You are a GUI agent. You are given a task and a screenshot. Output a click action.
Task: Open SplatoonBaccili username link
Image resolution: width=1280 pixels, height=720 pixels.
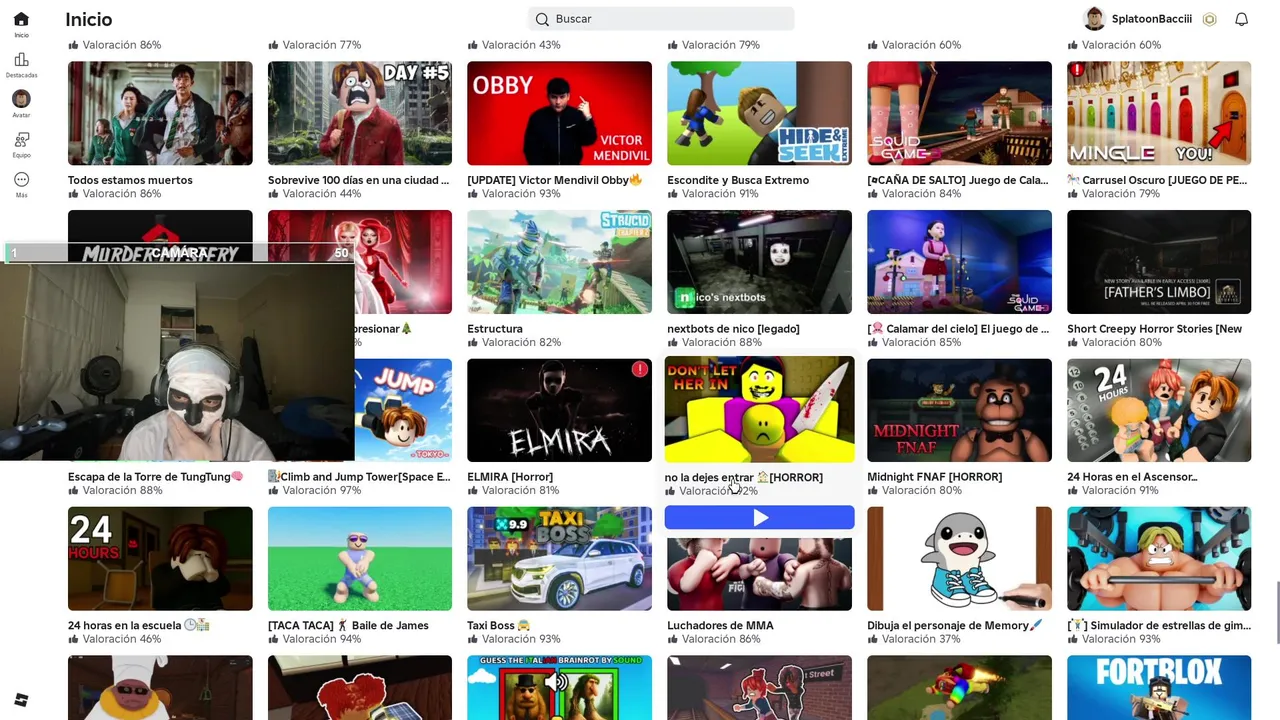(x=1151, y=19)
